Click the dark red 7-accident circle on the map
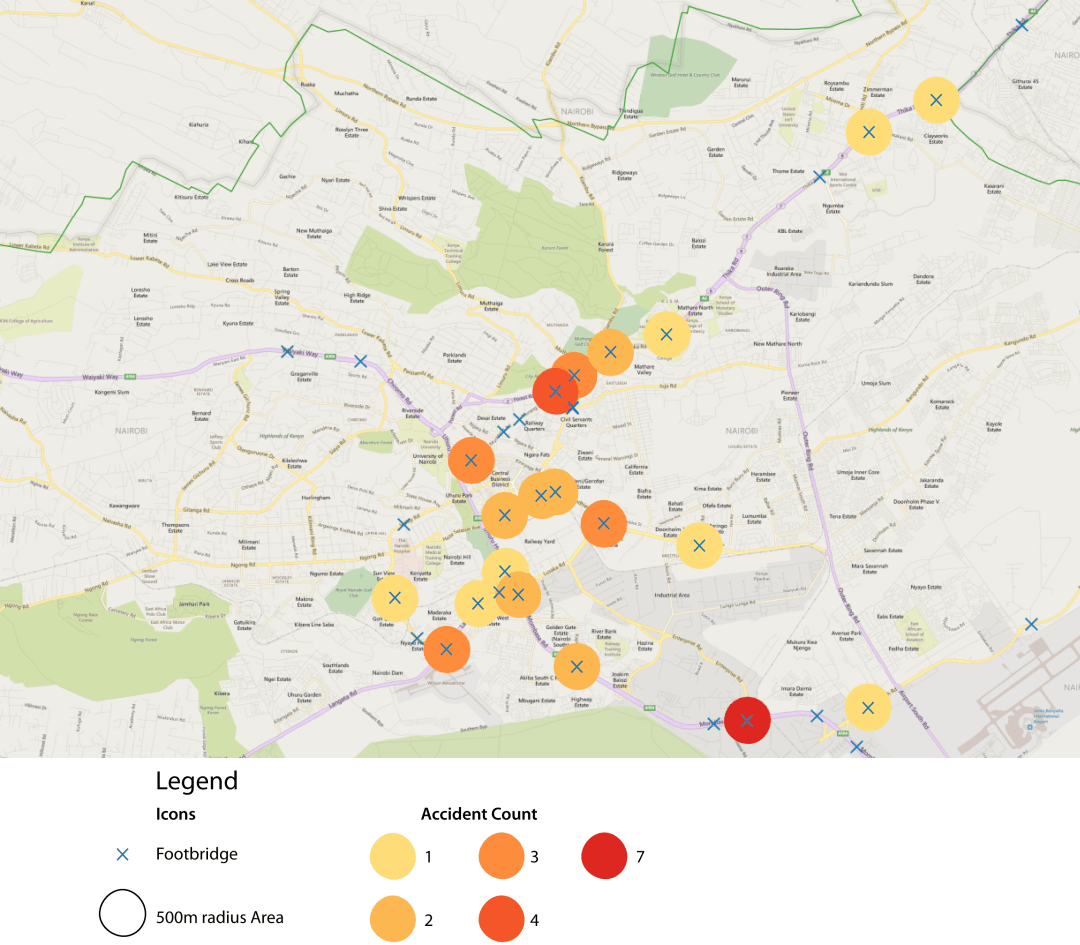Screen dimensions: 1080x945 (746, 719)
